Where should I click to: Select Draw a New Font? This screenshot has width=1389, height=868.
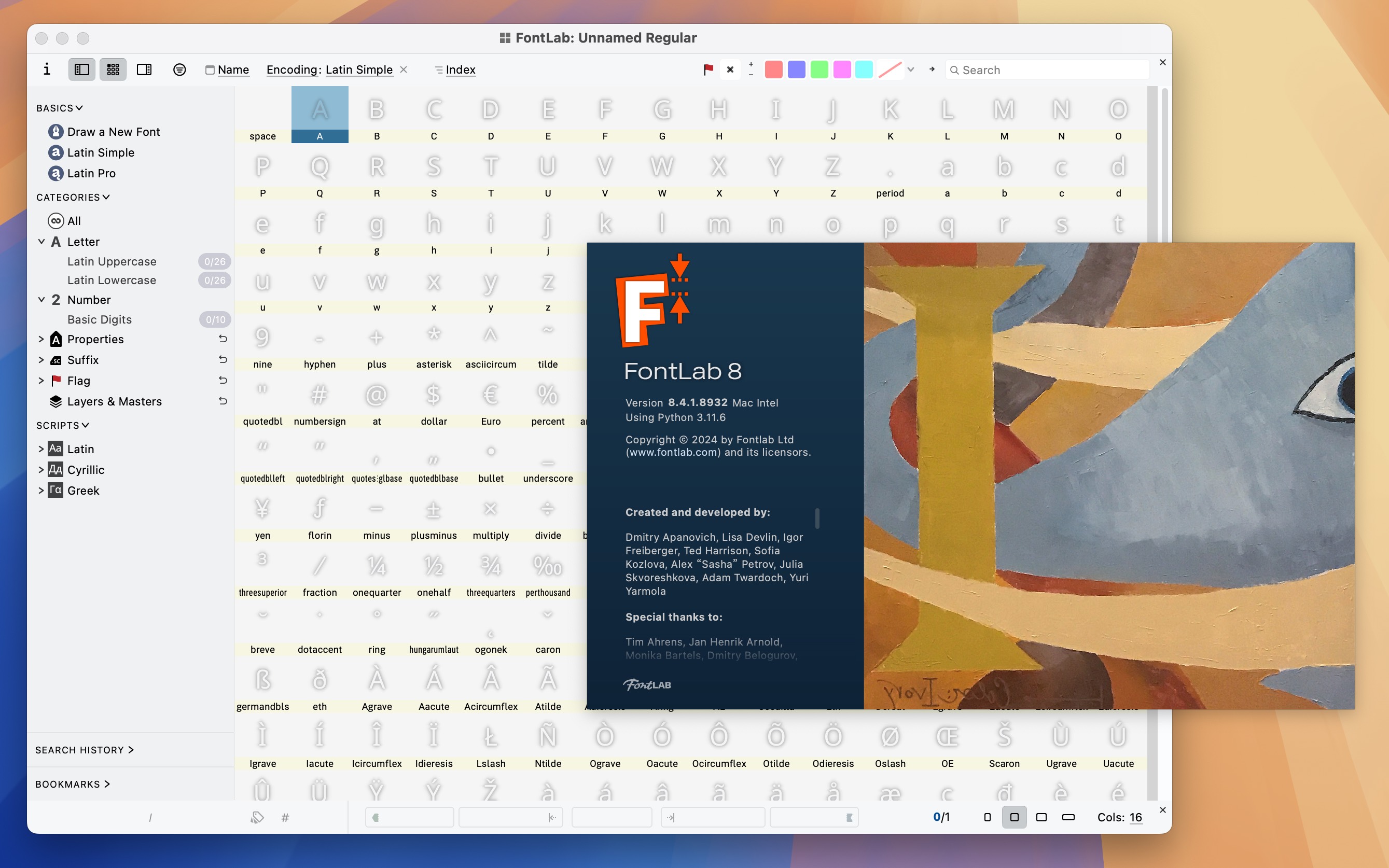(113, 132)
